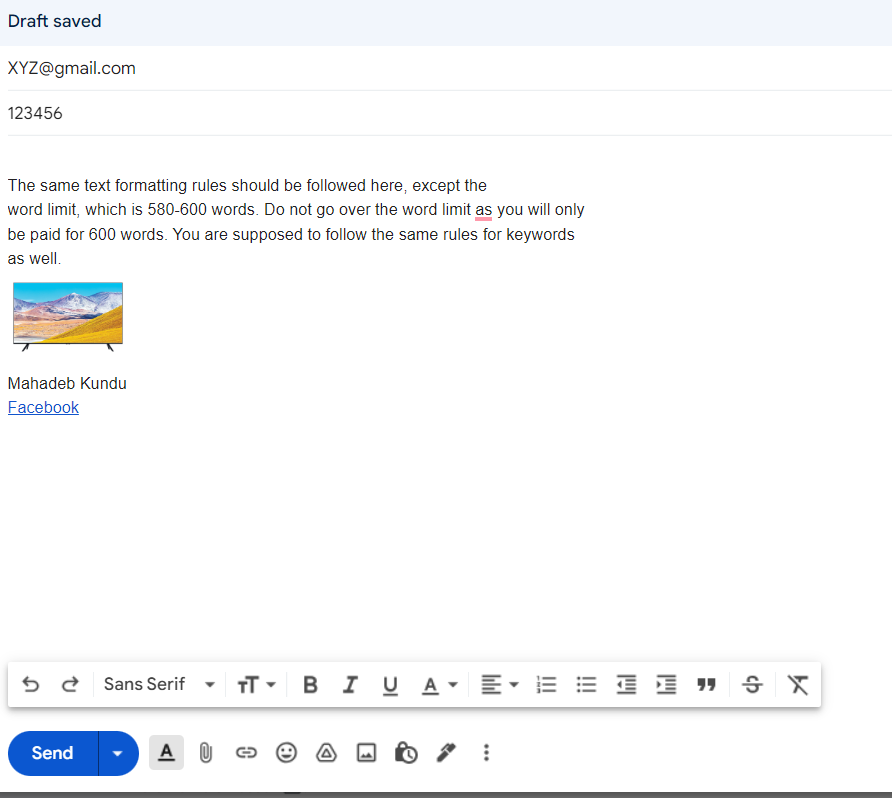Viewport: 892px width, 798px height.
Task: Toggle confidential mode lock-clock icon
Action: [x=406, y=752]
